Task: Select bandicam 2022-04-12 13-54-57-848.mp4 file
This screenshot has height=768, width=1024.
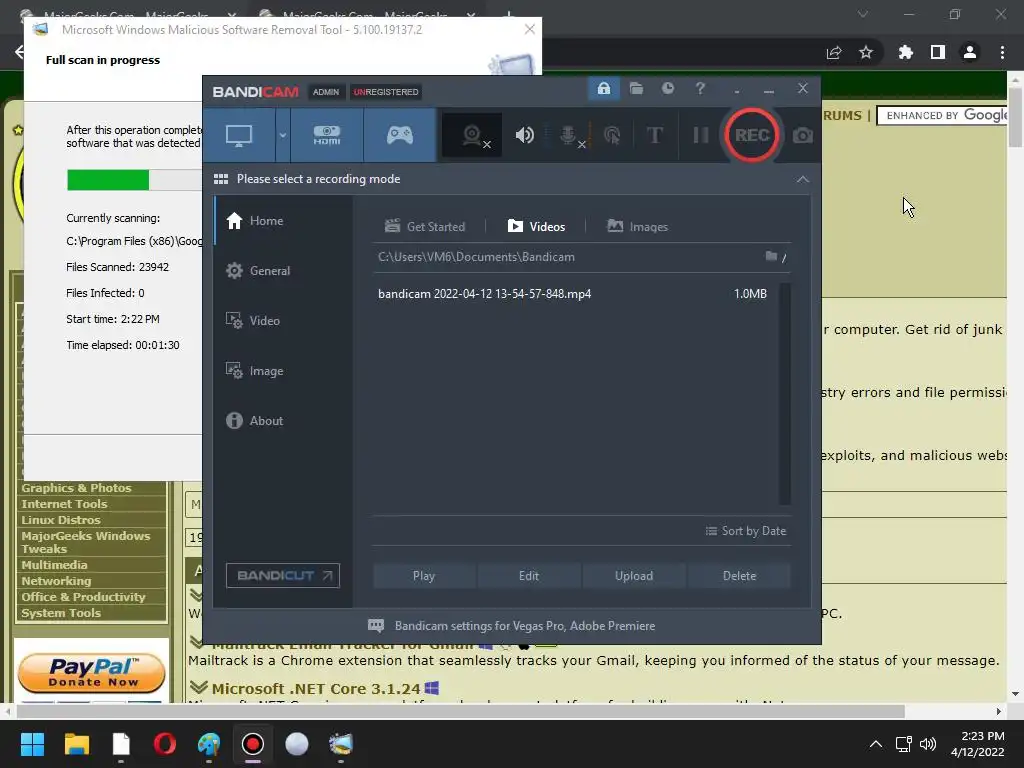Action: coord(572,294)
